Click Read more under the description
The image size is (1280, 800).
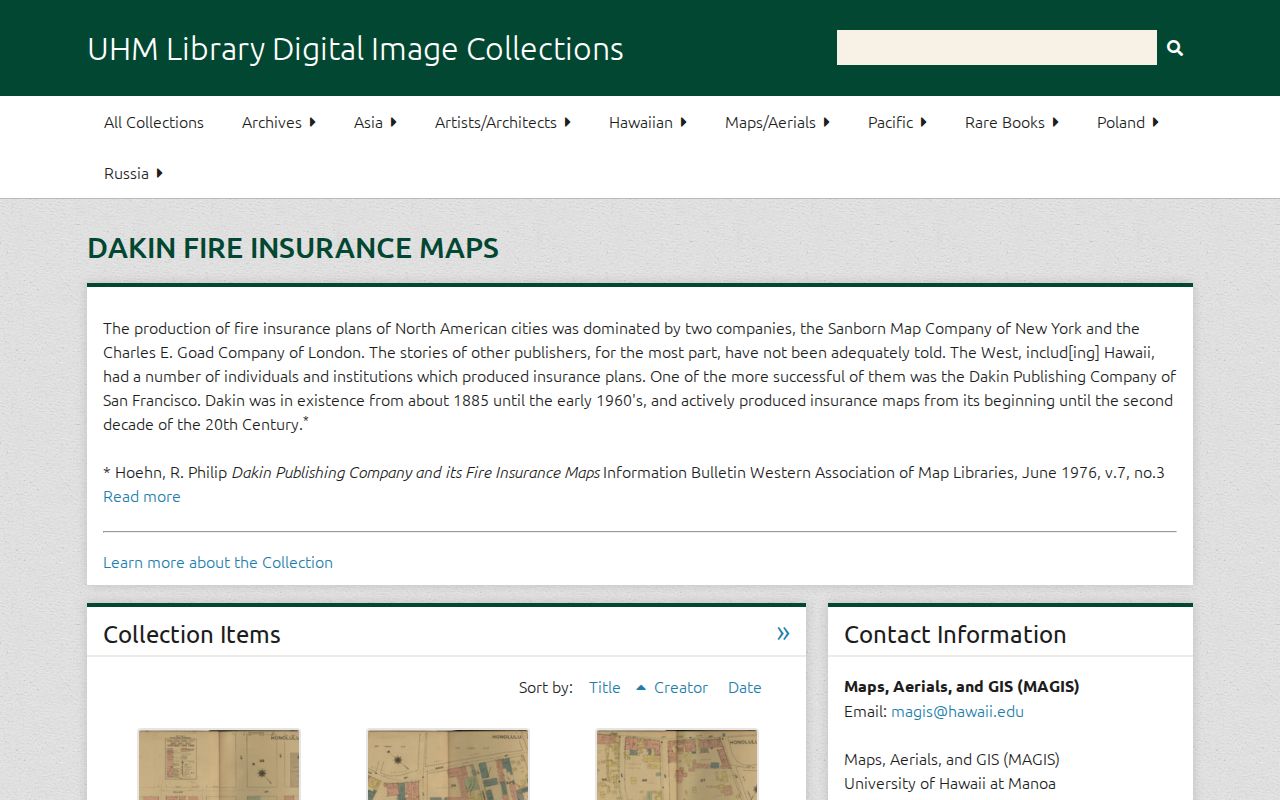click(x=142, y=496)
